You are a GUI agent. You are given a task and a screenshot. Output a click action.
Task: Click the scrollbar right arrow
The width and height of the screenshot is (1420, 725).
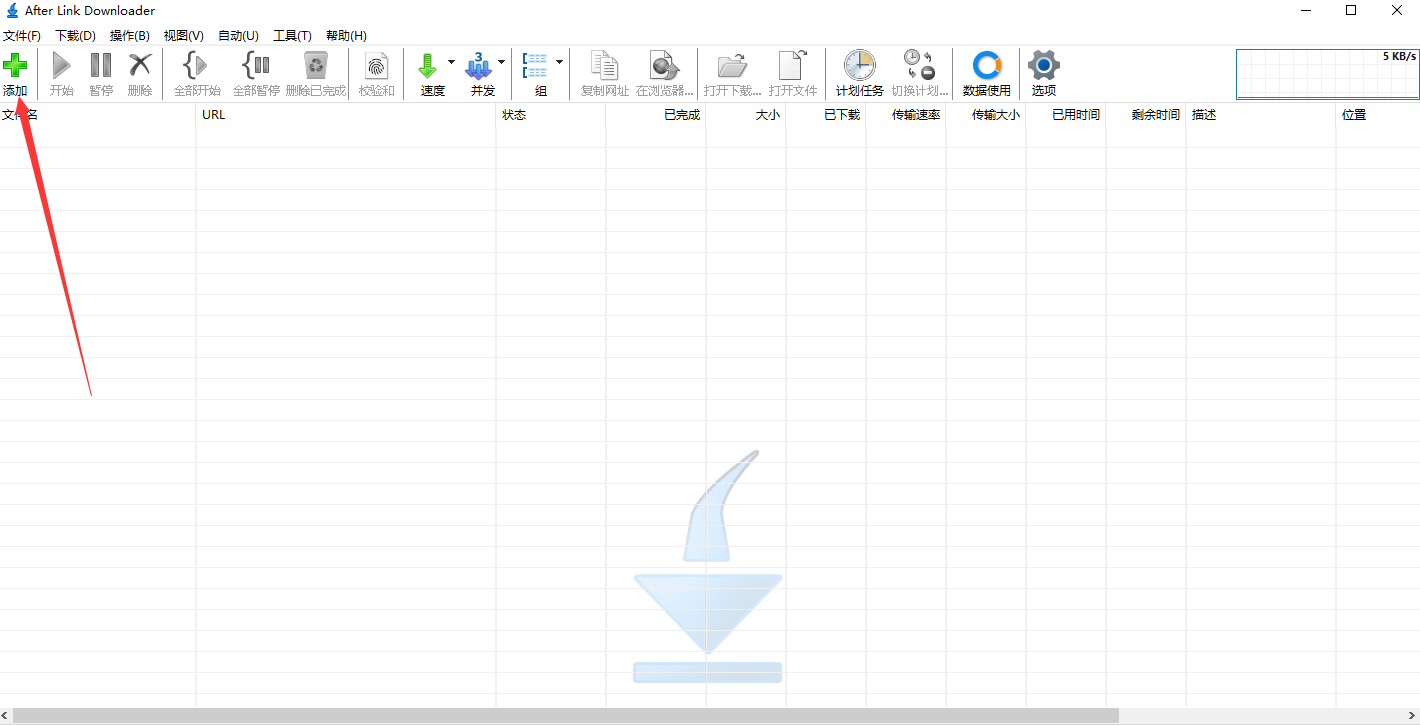(x=1413, y=716)
